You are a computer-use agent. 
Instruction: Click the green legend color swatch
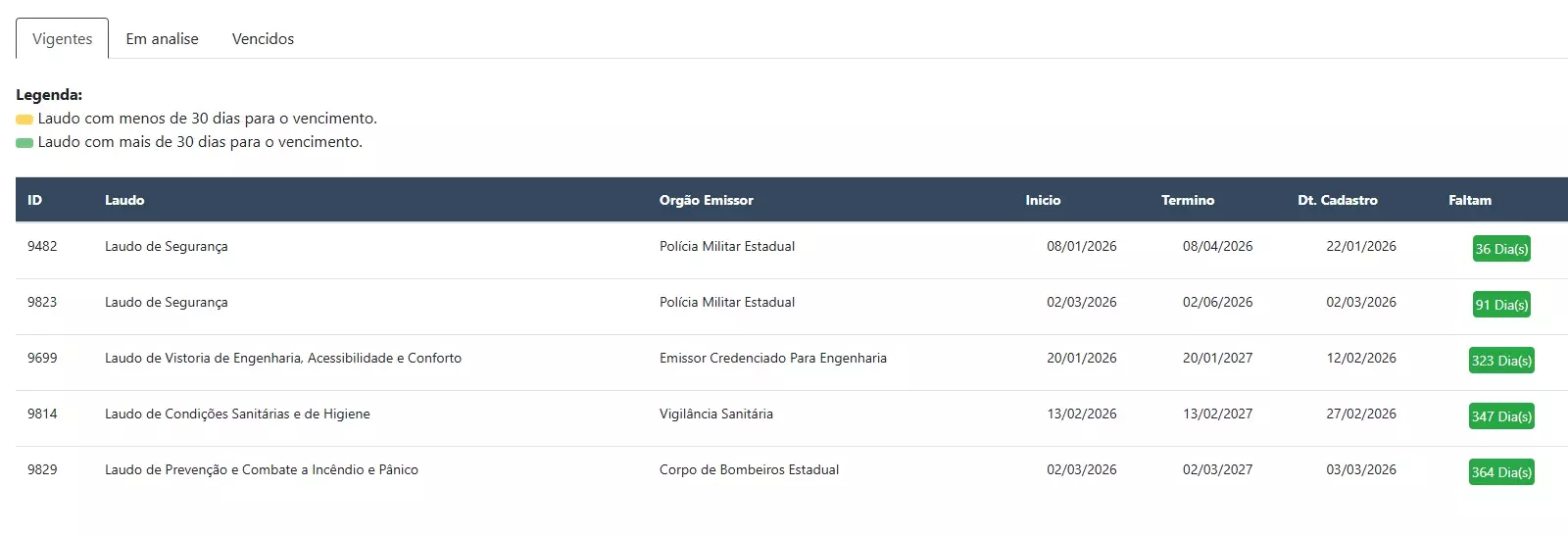(x=24, y=143)
